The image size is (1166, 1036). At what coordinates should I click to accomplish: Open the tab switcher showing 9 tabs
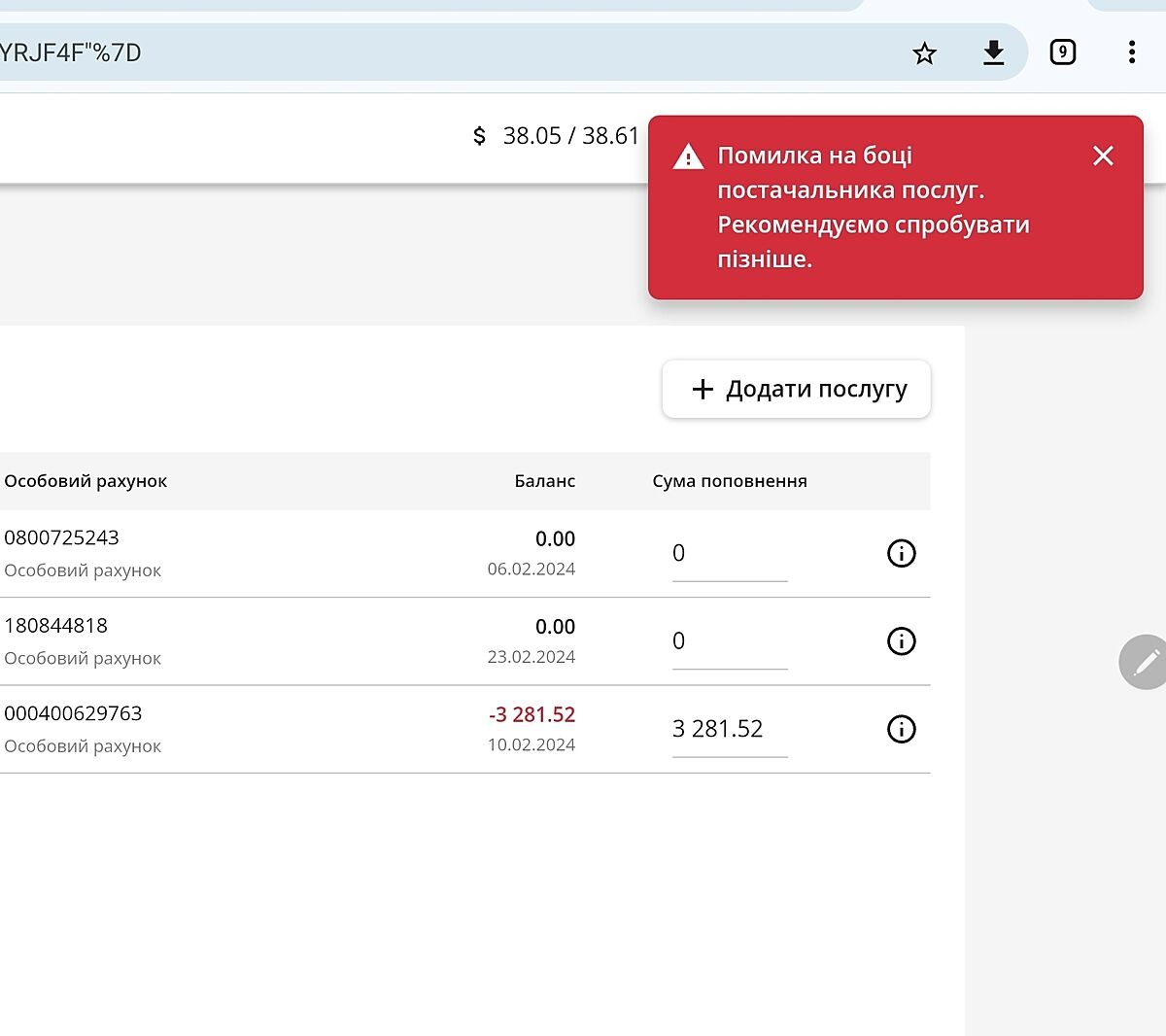[1062, 52]
